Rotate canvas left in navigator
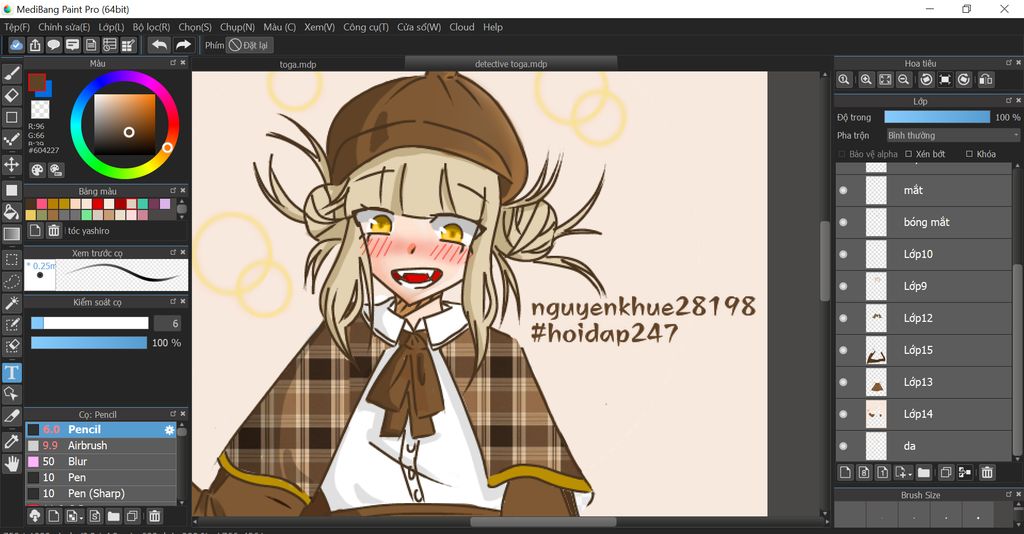This screenshot has width=1024, height=534. [x=926, y=80]
